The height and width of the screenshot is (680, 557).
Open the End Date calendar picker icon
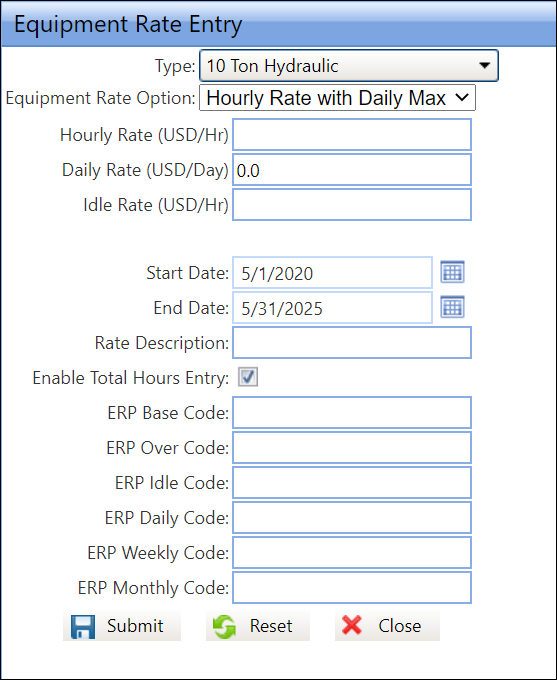pos(452,307)
